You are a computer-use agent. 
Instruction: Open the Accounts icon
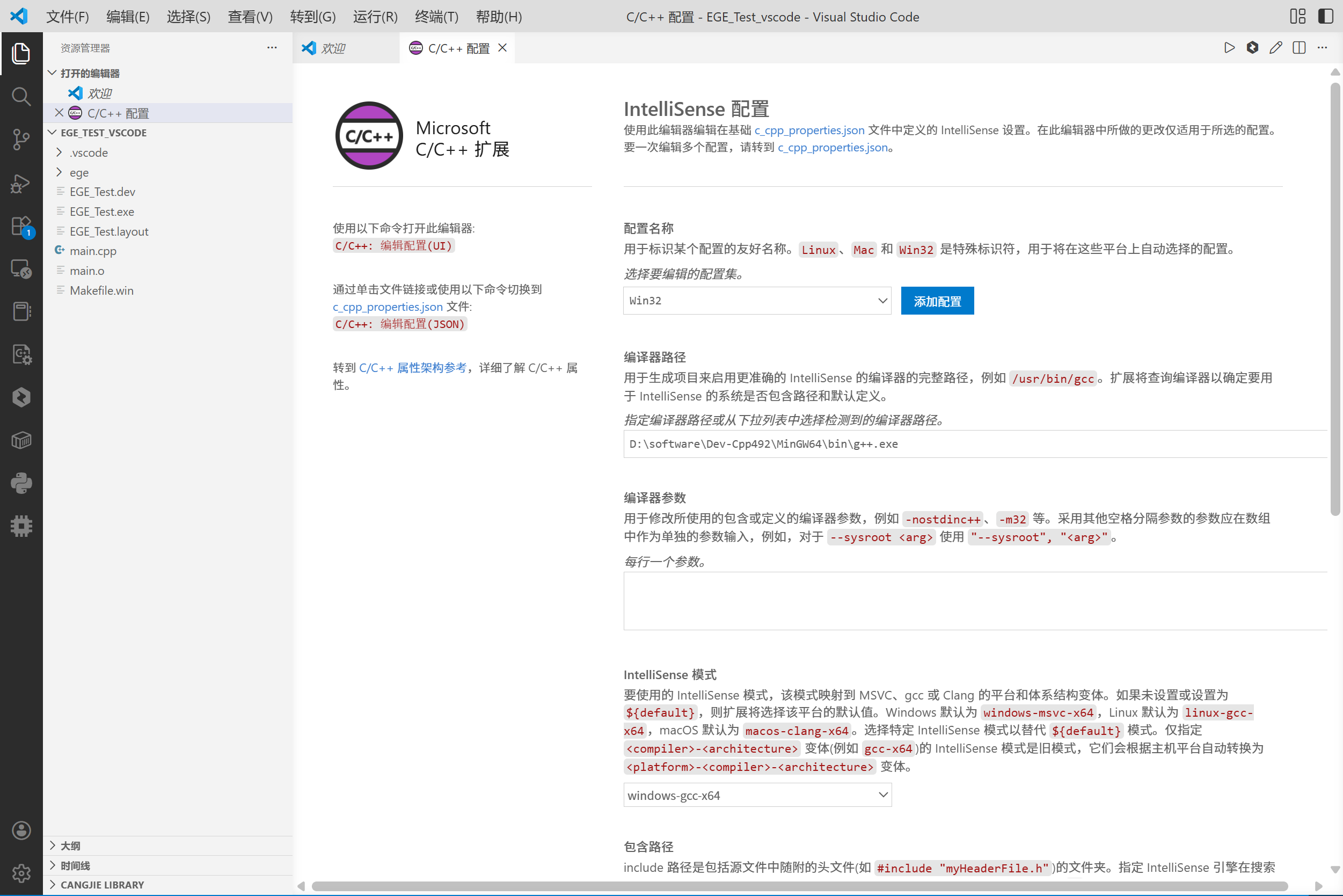tap(21, 831)
